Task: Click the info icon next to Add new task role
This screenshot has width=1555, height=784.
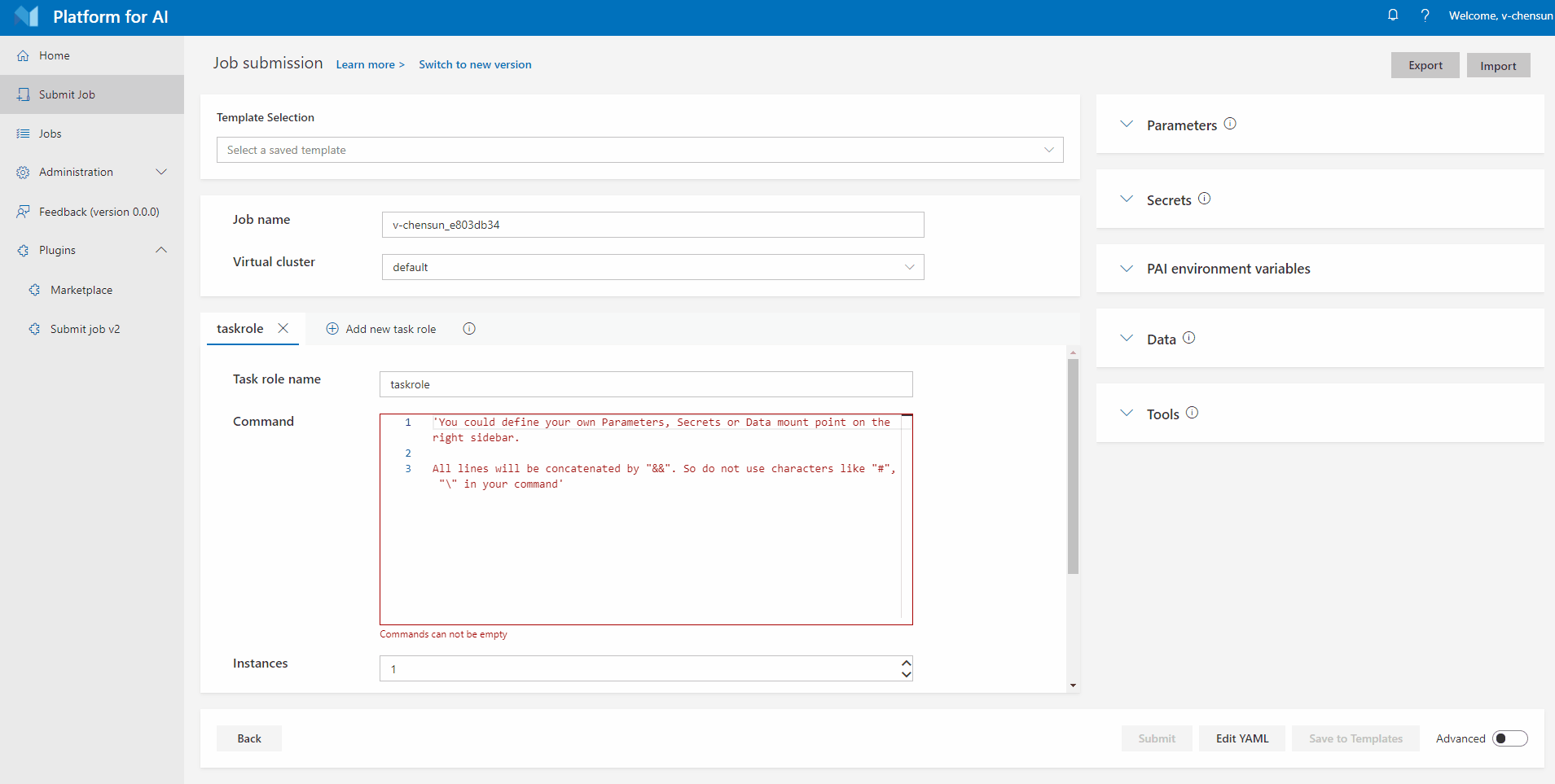Action: (x=469, y=329)
